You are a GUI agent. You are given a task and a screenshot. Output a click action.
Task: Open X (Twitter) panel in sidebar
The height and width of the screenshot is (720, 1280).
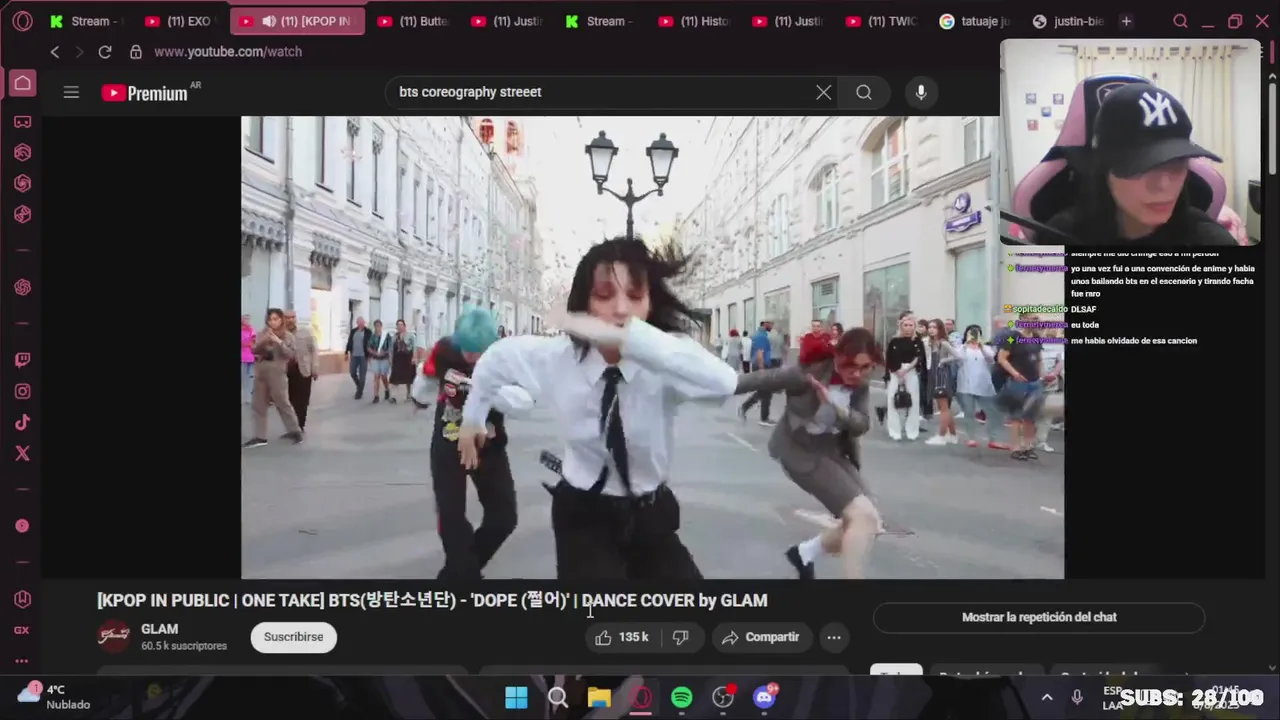point(22,453)
